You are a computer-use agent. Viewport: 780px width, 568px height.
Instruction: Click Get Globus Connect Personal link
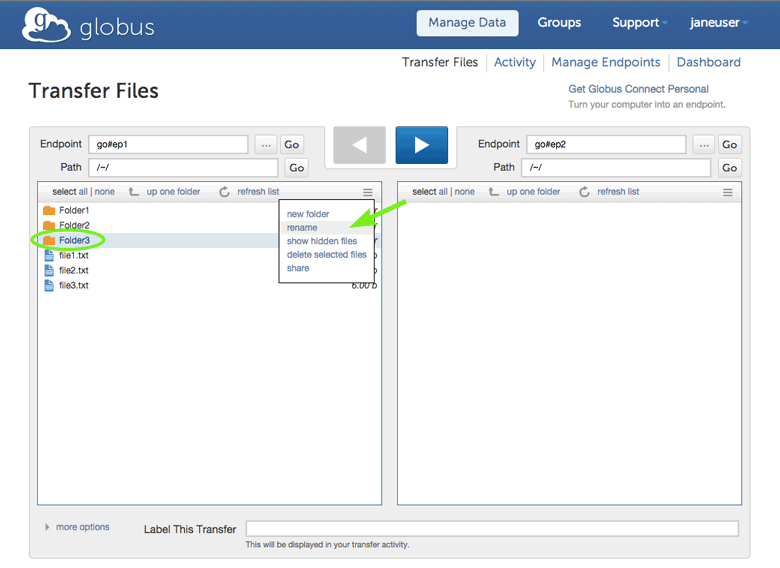tap(638, 89)
